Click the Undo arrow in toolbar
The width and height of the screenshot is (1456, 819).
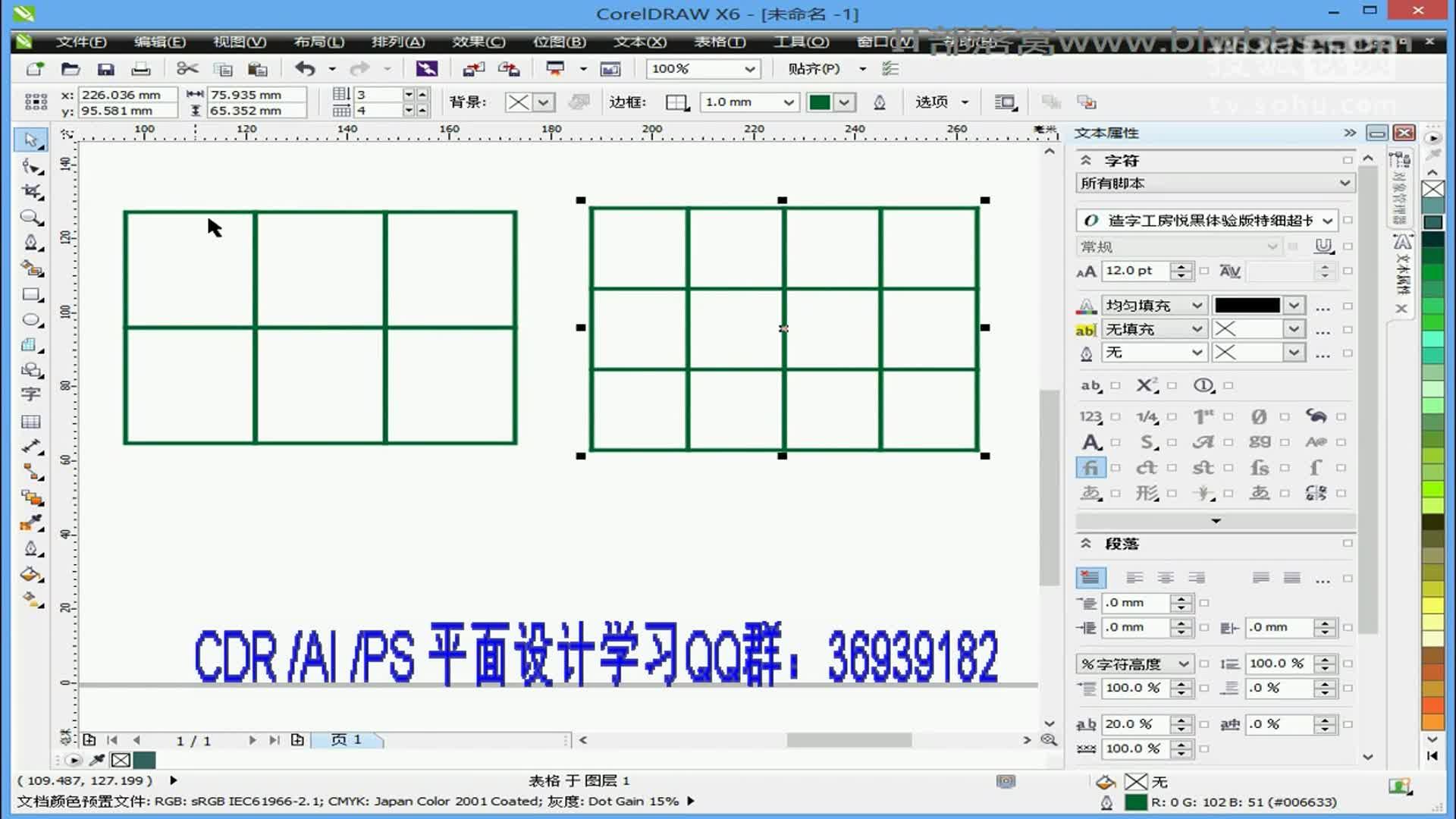pos(305,69)
